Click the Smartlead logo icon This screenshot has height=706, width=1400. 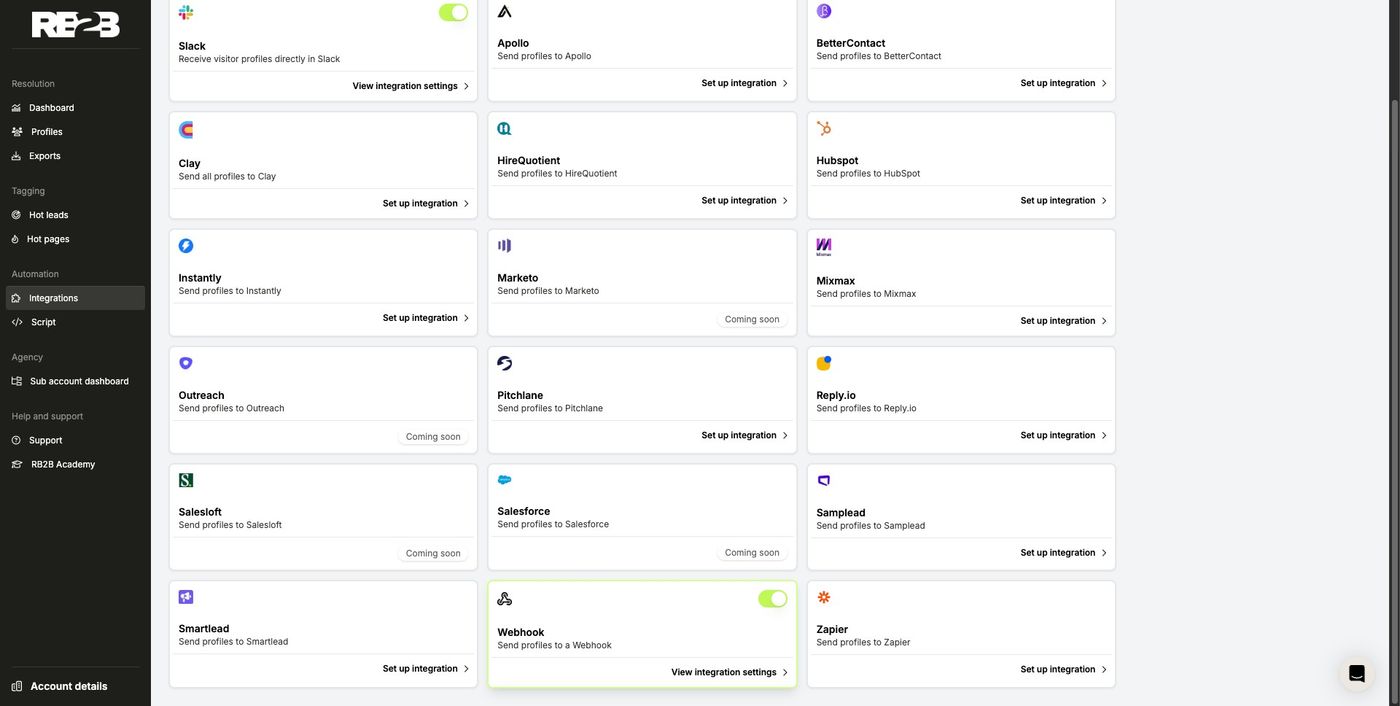pyautogui.click(x=186, y=597)
